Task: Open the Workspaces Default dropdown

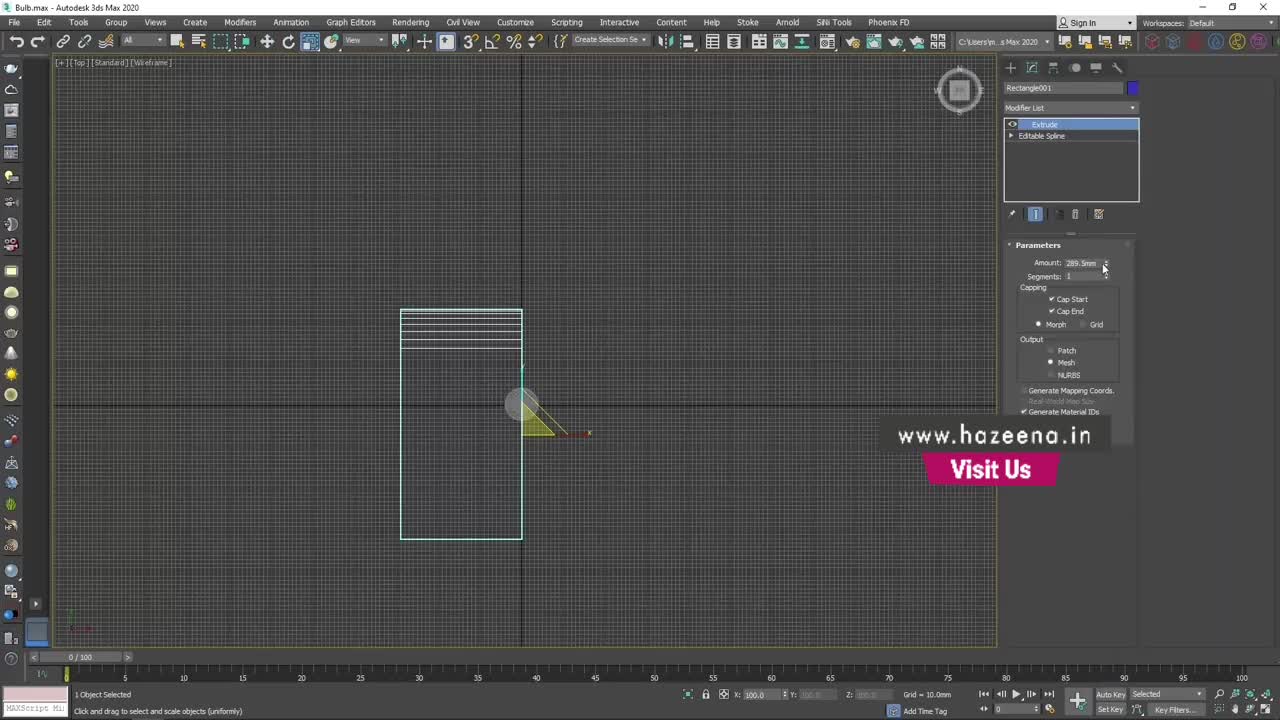Action: click(x=1232, y=23)
